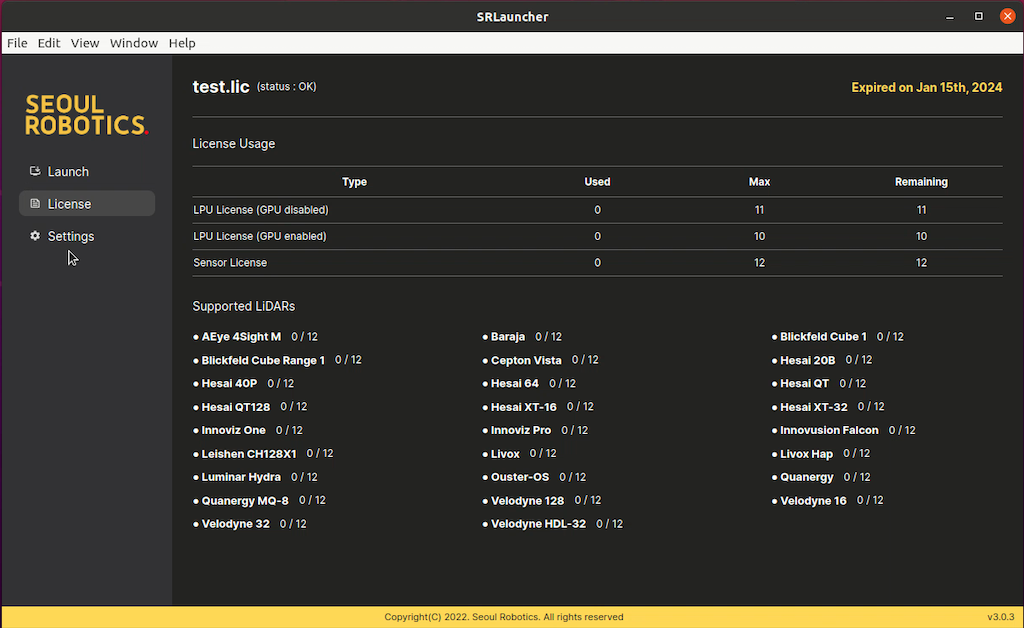Click the Cepton Vista entry
The width and height of the screenshot is (1024, 628).
(x=540, y=360)
